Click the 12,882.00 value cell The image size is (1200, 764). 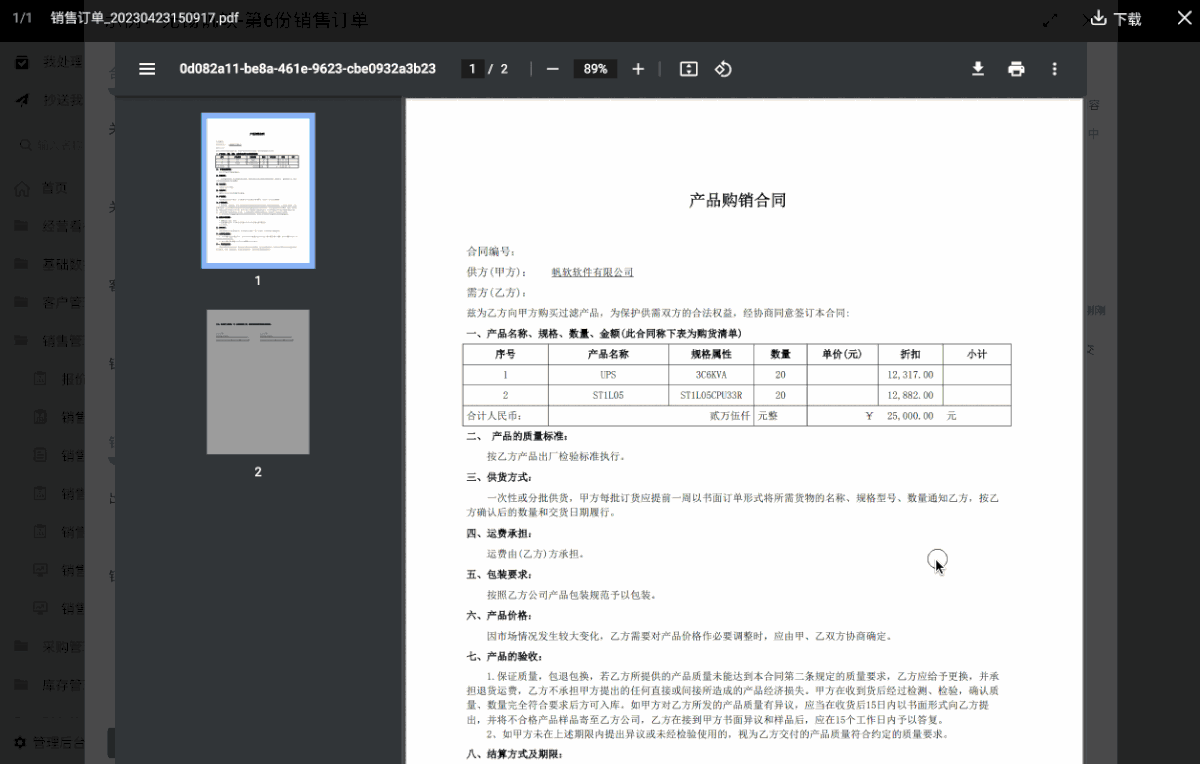point(910,395)
